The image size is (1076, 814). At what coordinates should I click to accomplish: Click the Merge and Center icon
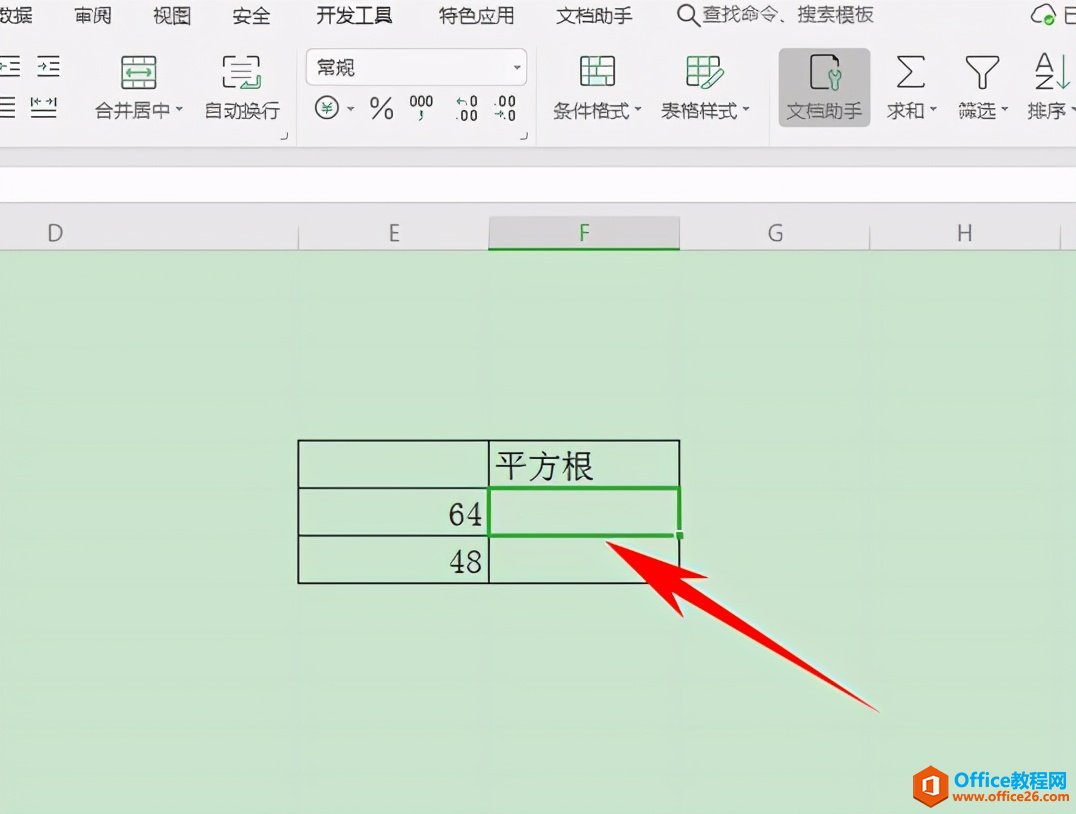139,72
